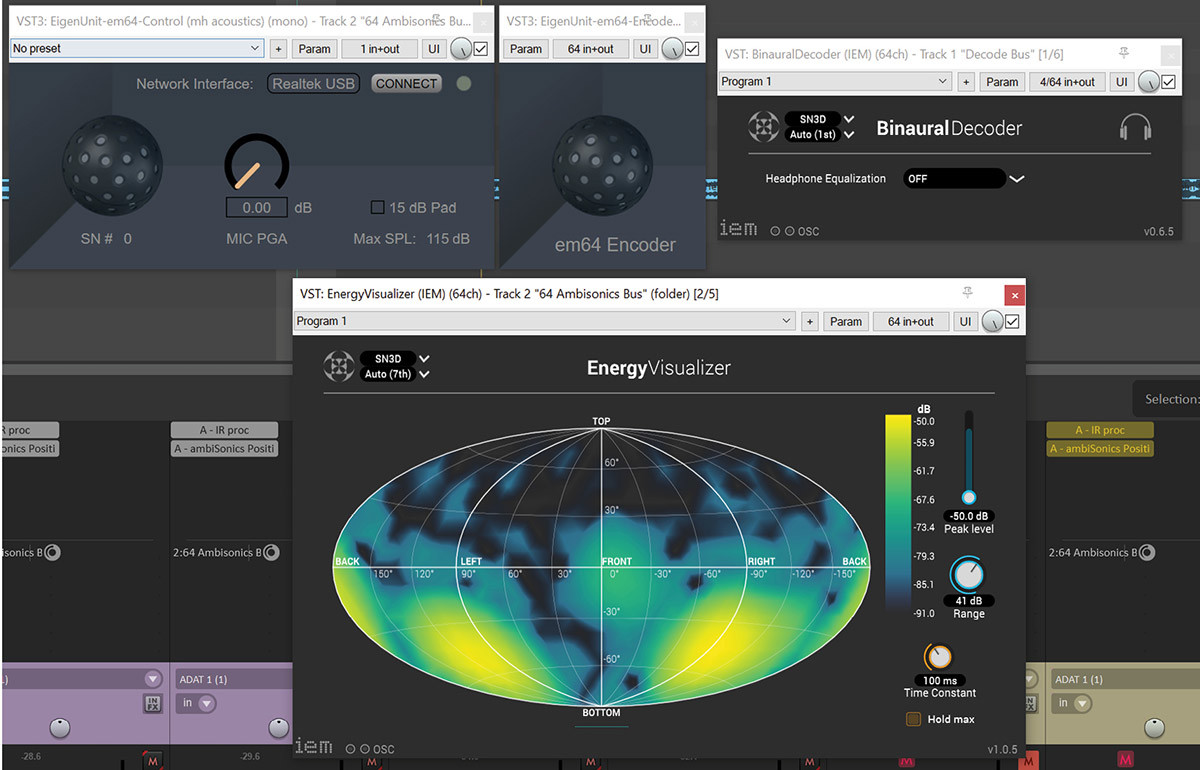Open the A - IR proc slot on -29.6 track
The image size is (1200, 770).
pos(224,430)
